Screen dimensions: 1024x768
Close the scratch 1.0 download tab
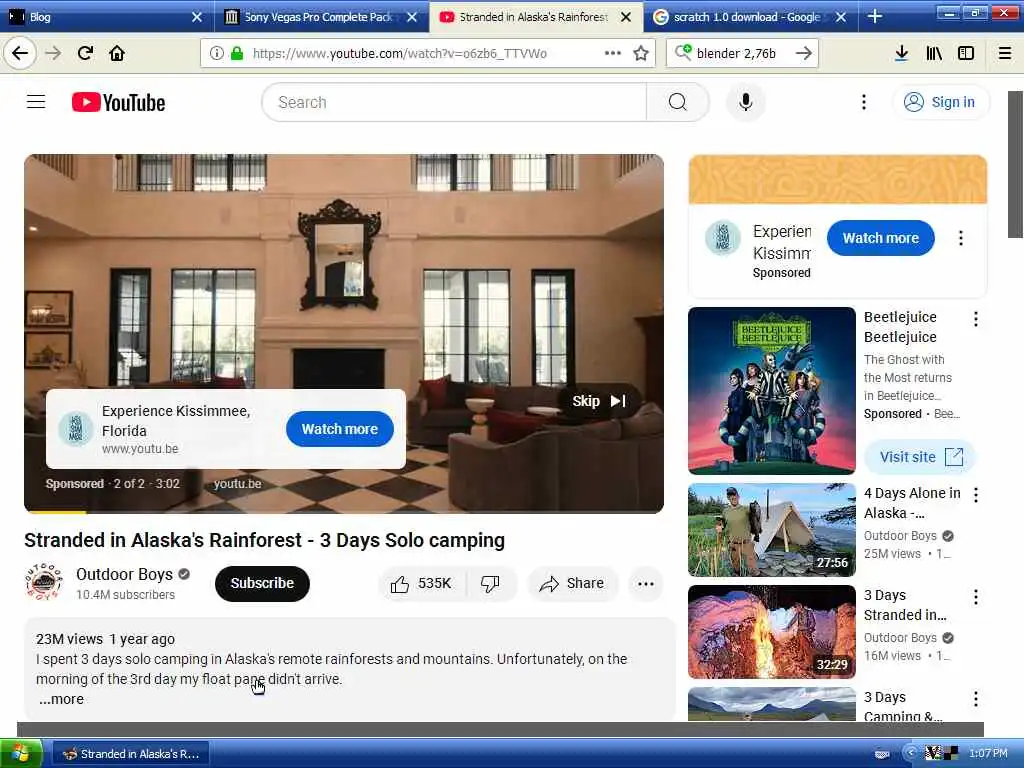[840, 17]
